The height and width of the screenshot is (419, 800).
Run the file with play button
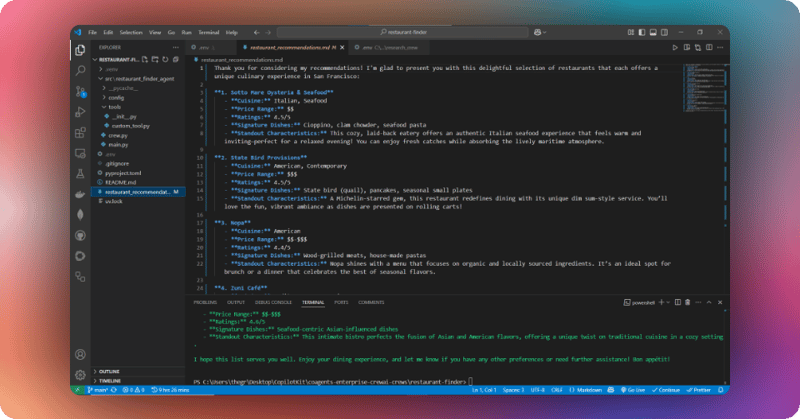675,47
